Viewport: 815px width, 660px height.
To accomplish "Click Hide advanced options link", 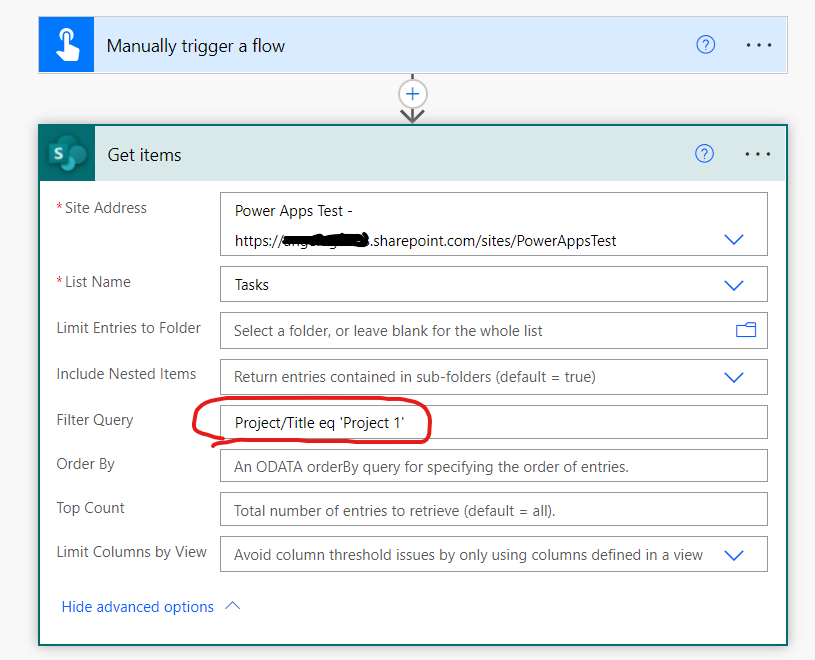I will 138,606.
